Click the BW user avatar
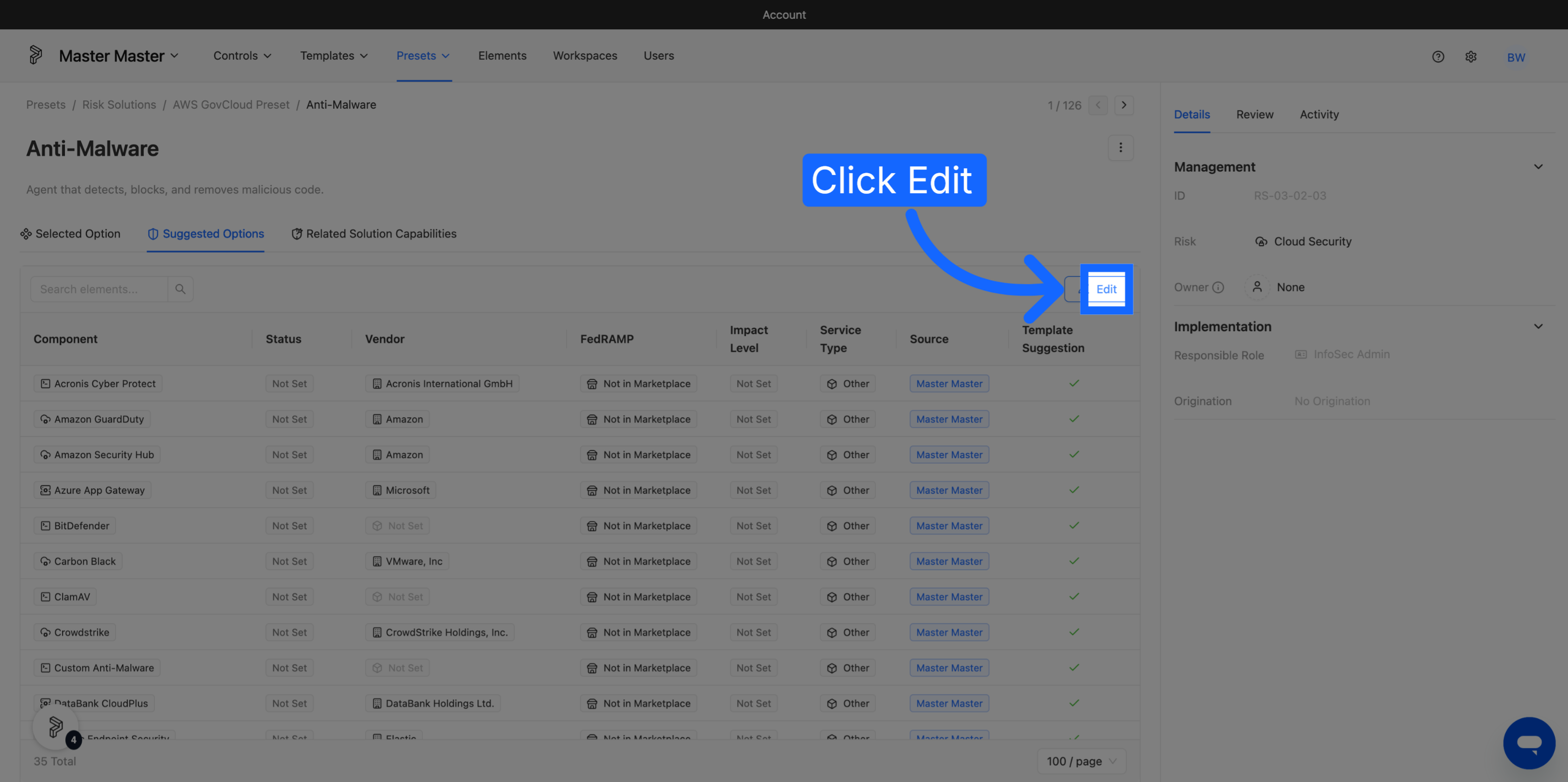The width and height of the screenshot is (1568, 782). [x=1516, y=57]
